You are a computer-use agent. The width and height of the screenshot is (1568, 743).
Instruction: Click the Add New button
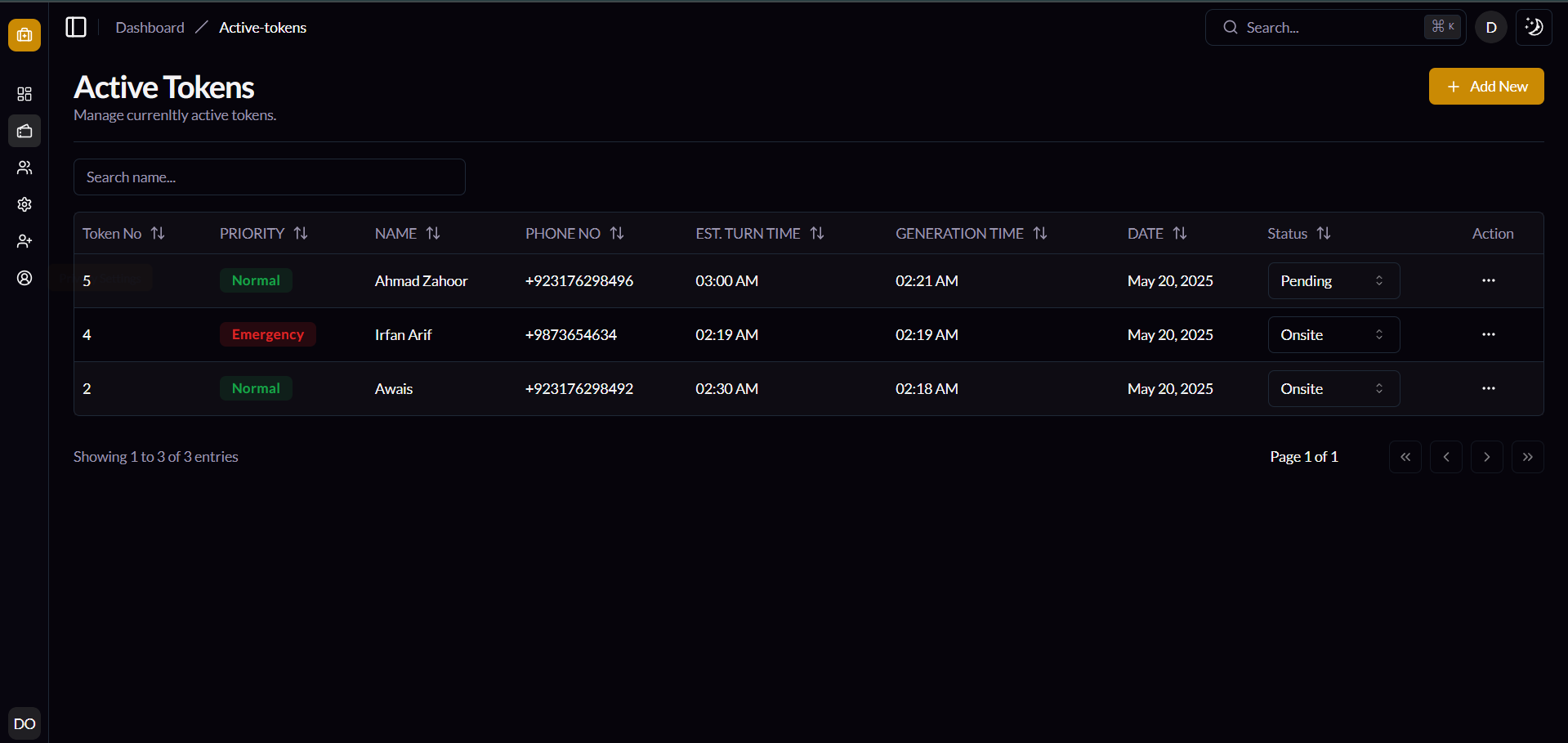point(1485,86)
